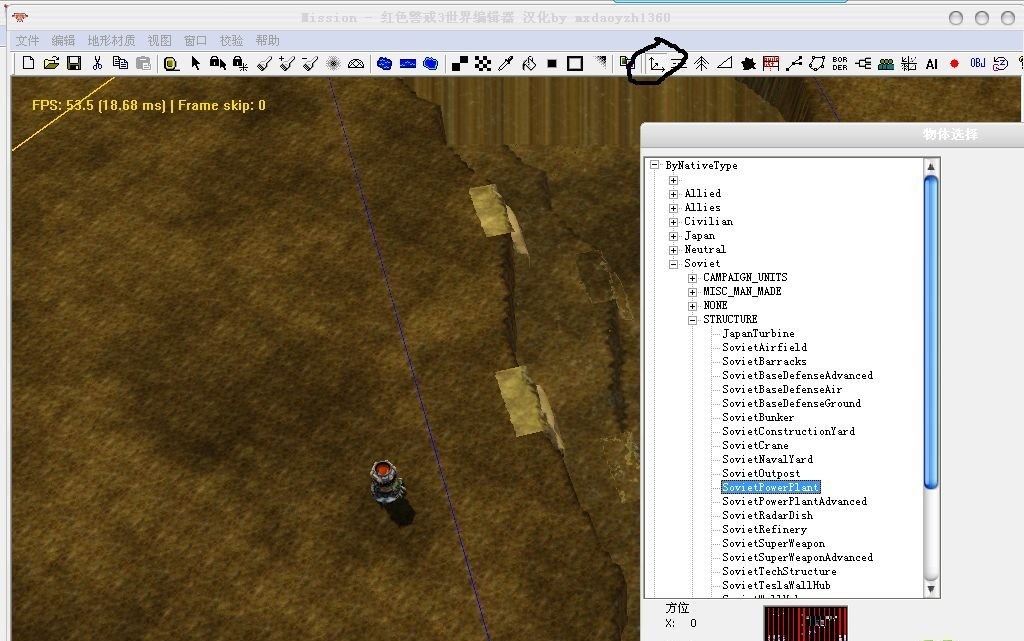Choose the small solid square brush
Viewport: 1024px width, 641px height.
[552, 63]
